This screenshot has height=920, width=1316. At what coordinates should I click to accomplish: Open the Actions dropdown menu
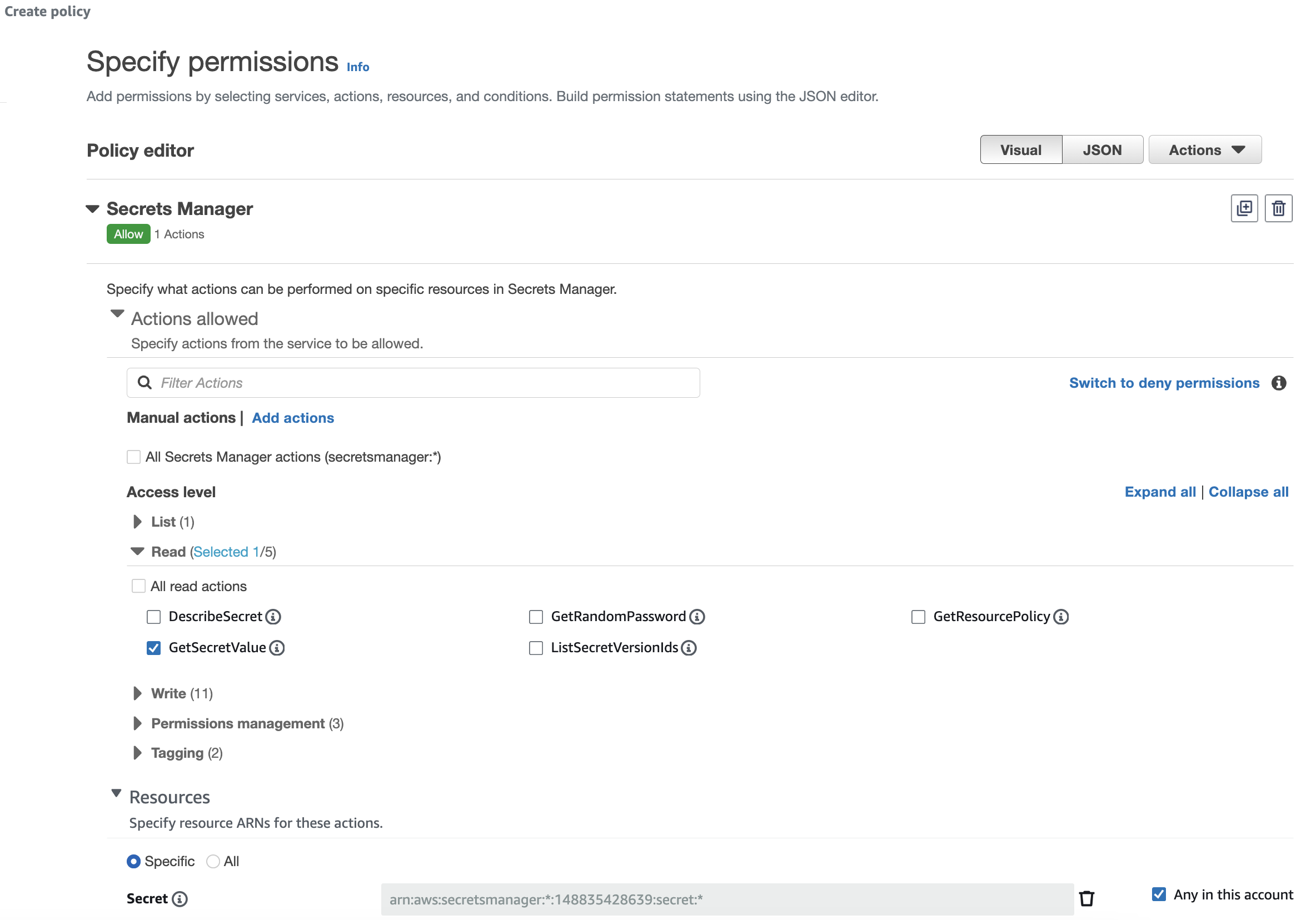coord(1205,149)
